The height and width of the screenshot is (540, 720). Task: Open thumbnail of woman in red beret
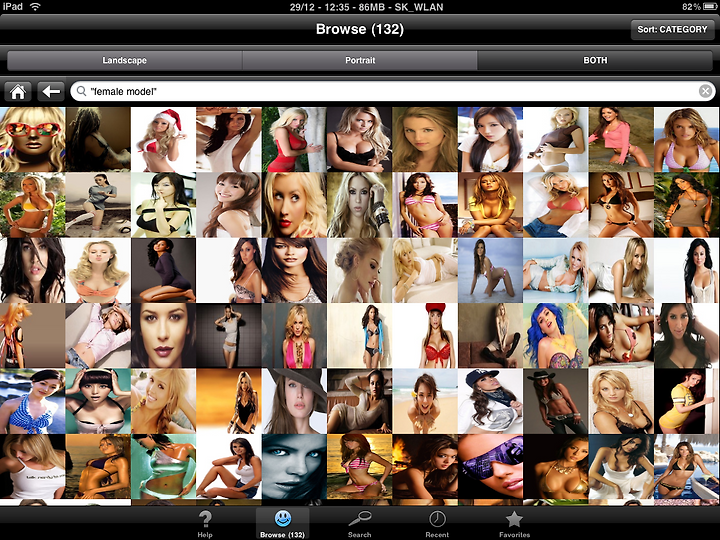[425, 336]
